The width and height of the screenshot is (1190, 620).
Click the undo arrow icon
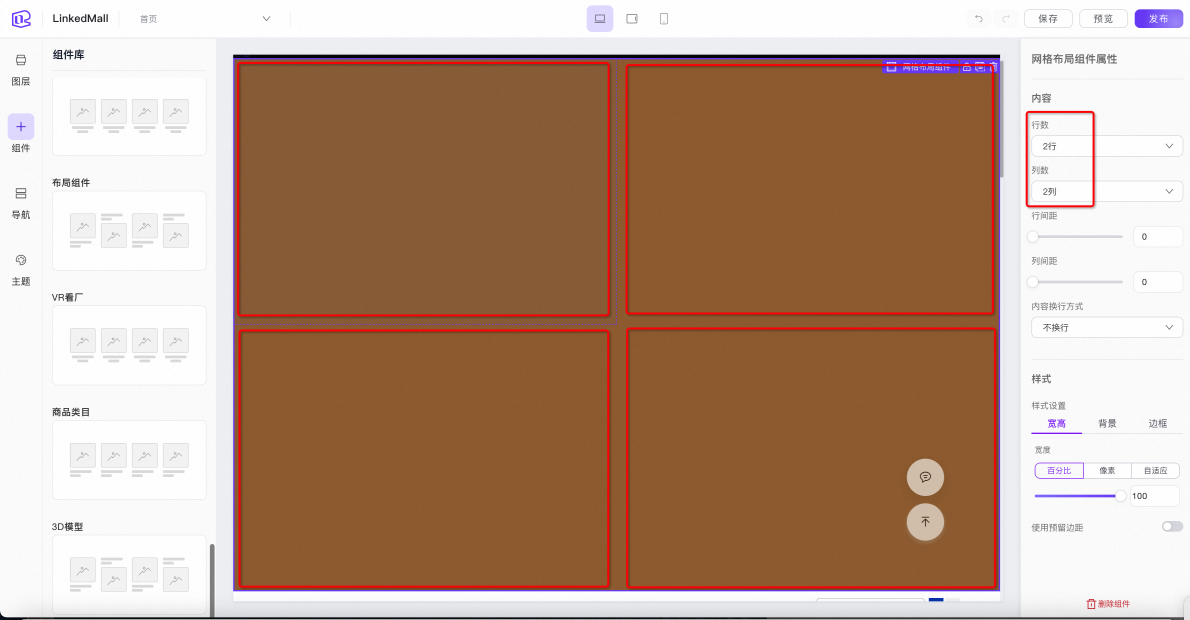(x=978, y=19)
